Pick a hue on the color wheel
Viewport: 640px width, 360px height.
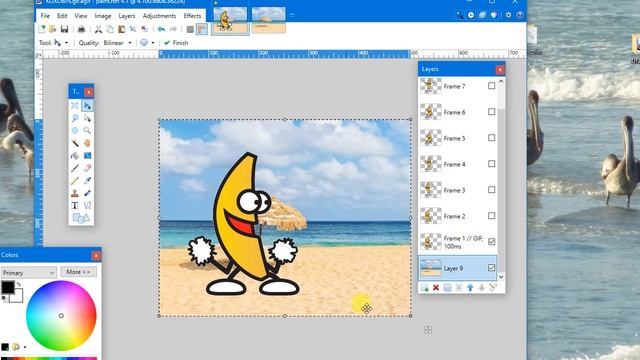pyautogui.click(x=61, y=316)
